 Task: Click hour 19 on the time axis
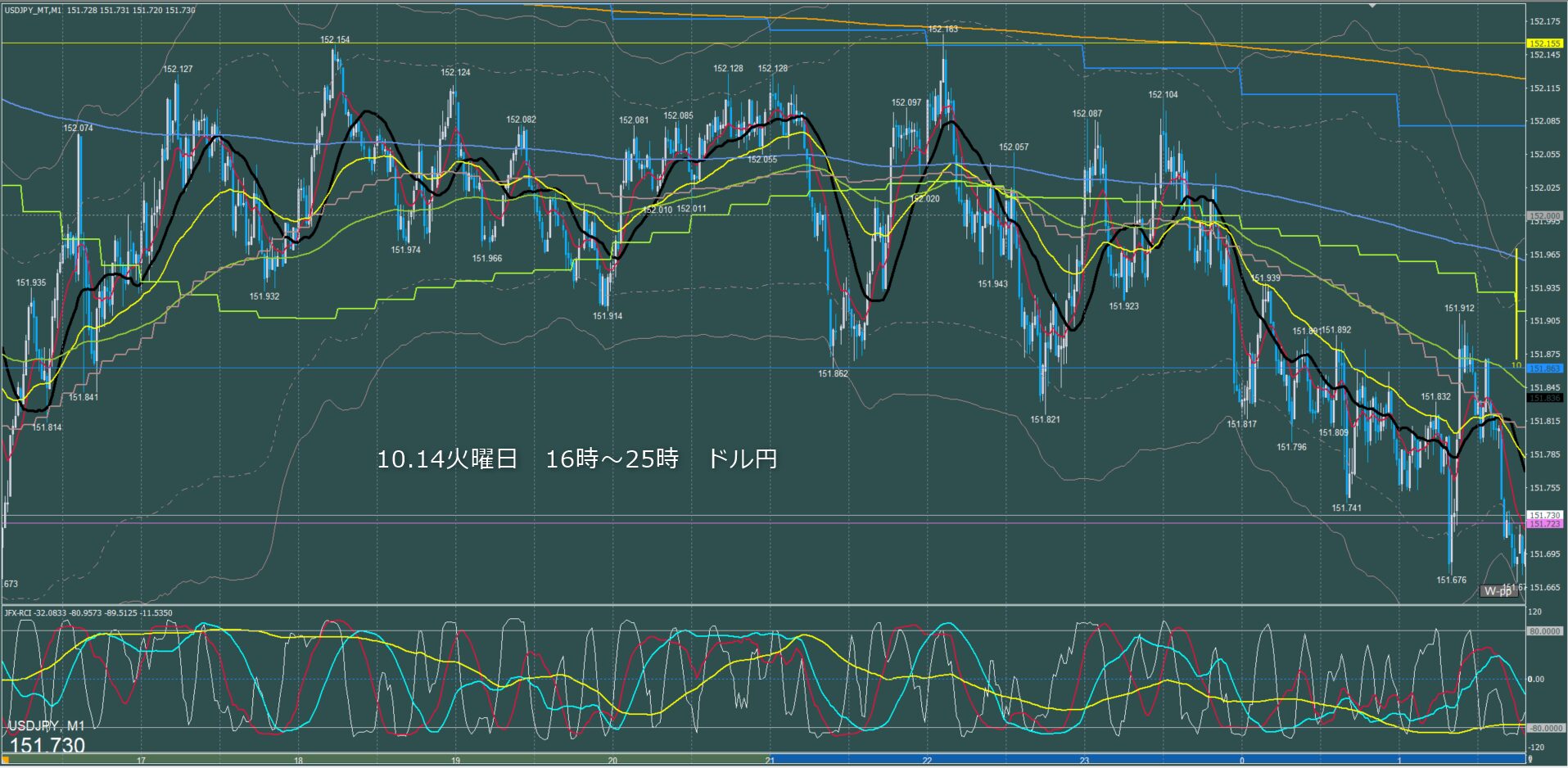(455, 761)
